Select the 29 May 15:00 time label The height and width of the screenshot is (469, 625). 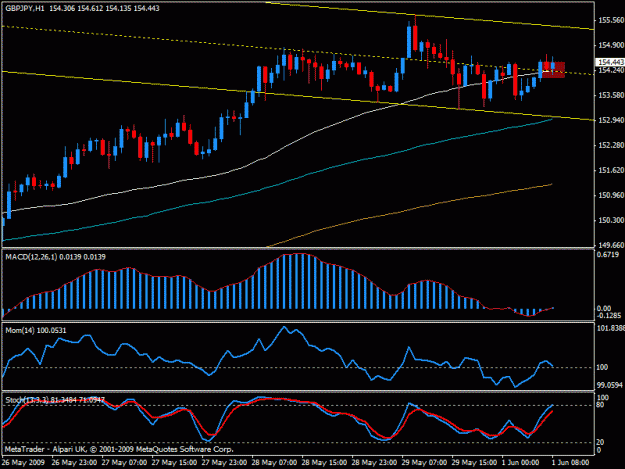[x=474, y=463]
